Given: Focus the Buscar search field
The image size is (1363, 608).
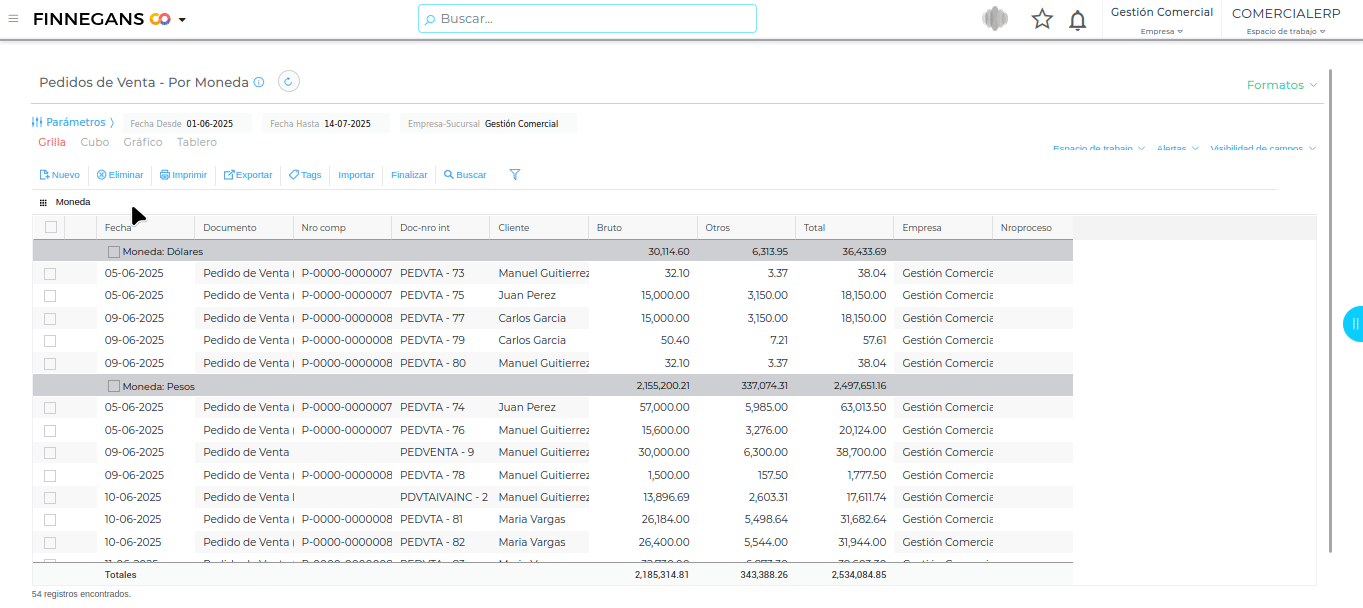Looking at the screenshot, I should [587, 18].
